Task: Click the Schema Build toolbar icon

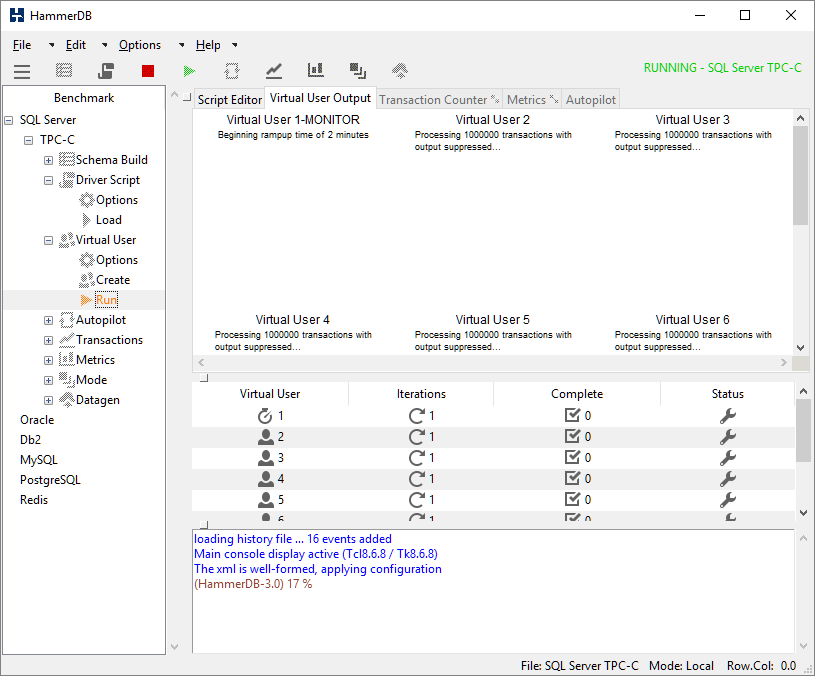Action: [64, 71]
